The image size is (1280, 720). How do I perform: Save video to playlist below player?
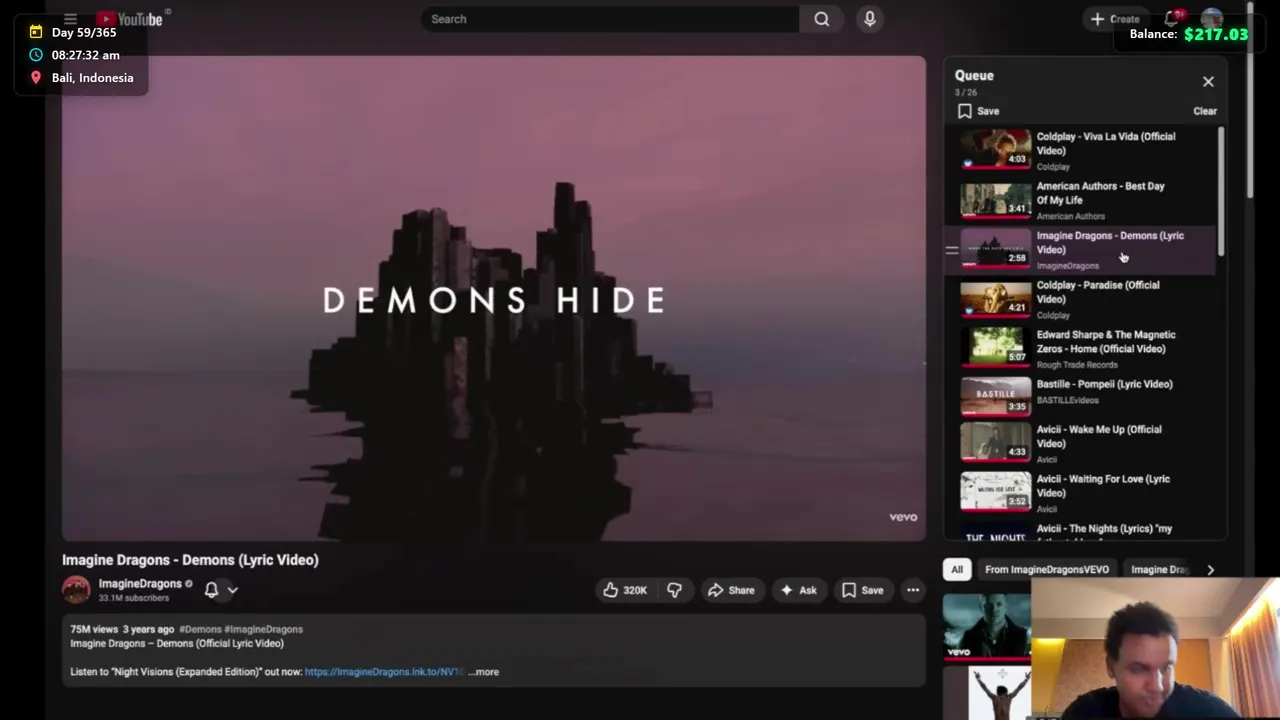(x=863, y=590)
